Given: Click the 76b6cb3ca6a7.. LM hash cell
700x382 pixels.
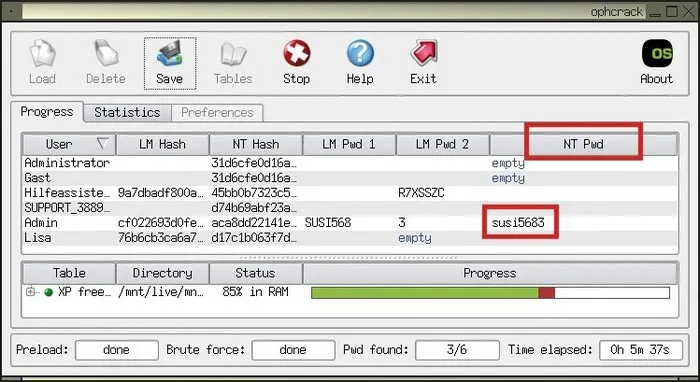Looking at the screenshot, I should click(161, 238).
